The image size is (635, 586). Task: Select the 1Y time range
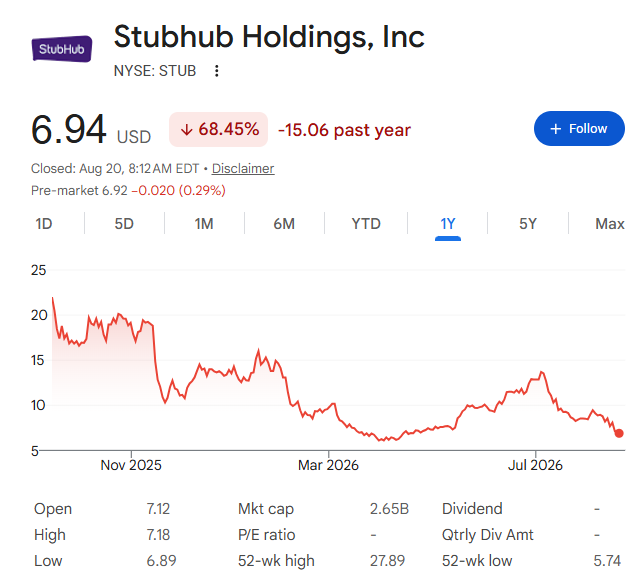(448, 224)
